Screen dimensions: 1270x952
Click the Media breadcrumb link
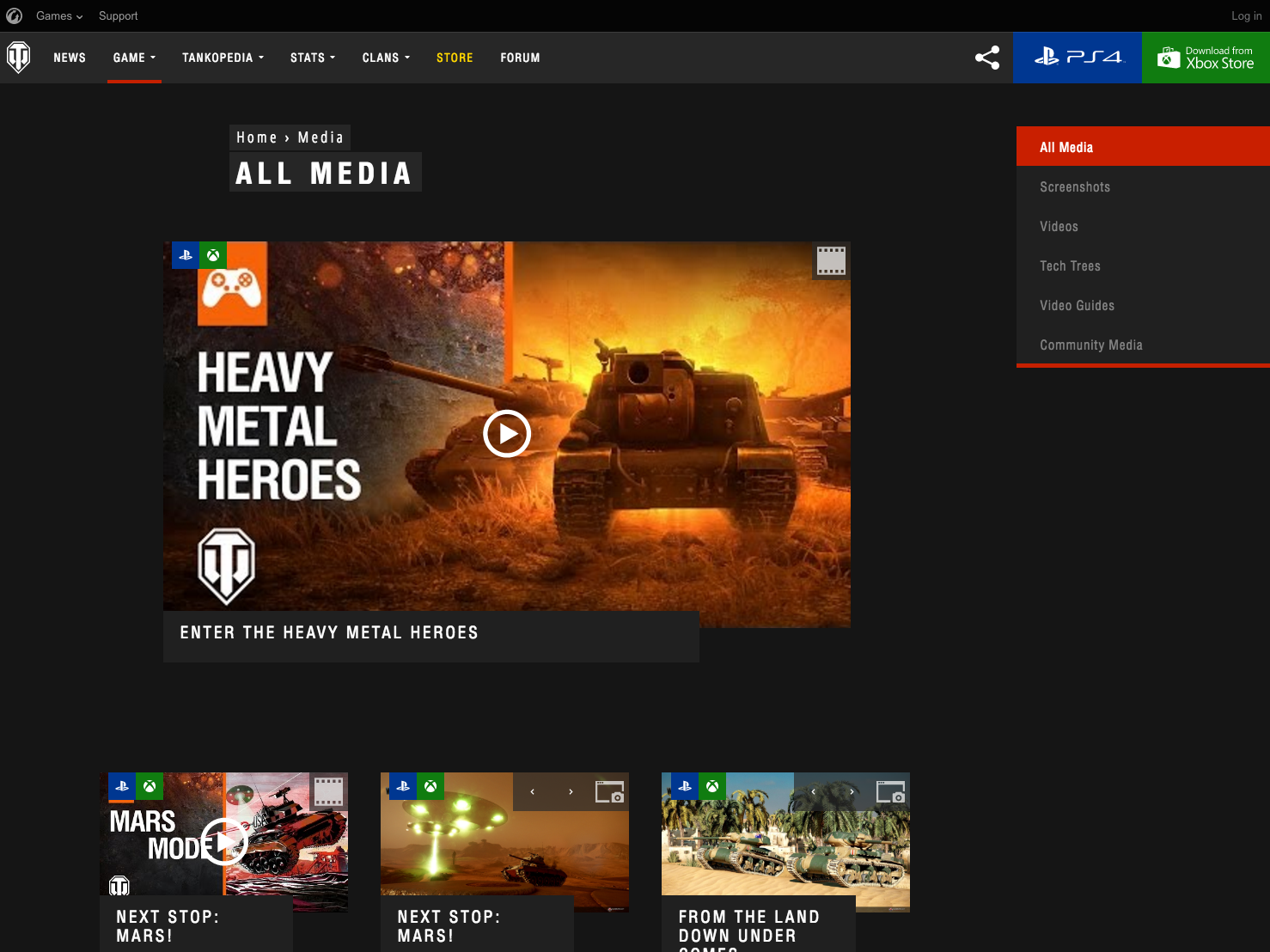pos(321,137)
